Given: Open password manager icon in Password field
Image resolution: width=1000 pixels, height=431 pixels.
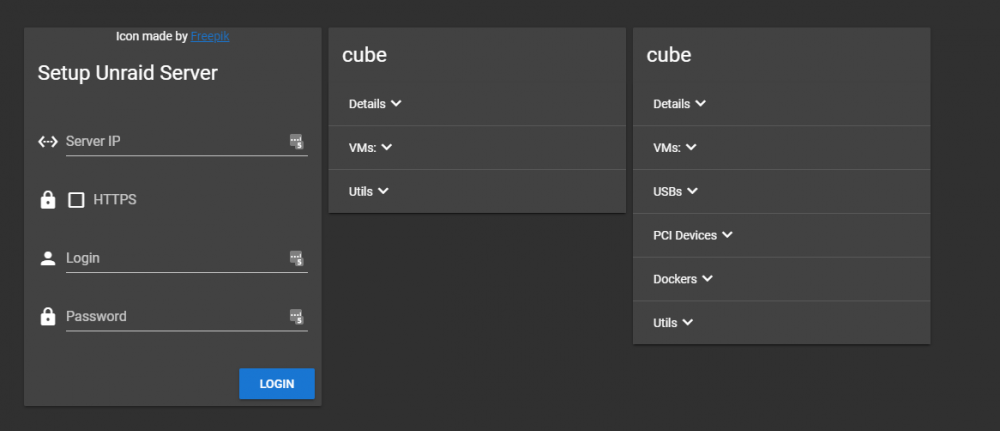Looking at the screenshot, I should (x=297, y=316).
